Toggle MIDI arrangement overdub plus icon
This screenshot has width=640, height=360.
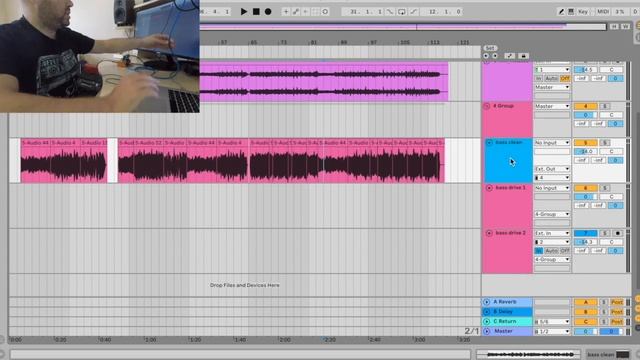point(286,12)
